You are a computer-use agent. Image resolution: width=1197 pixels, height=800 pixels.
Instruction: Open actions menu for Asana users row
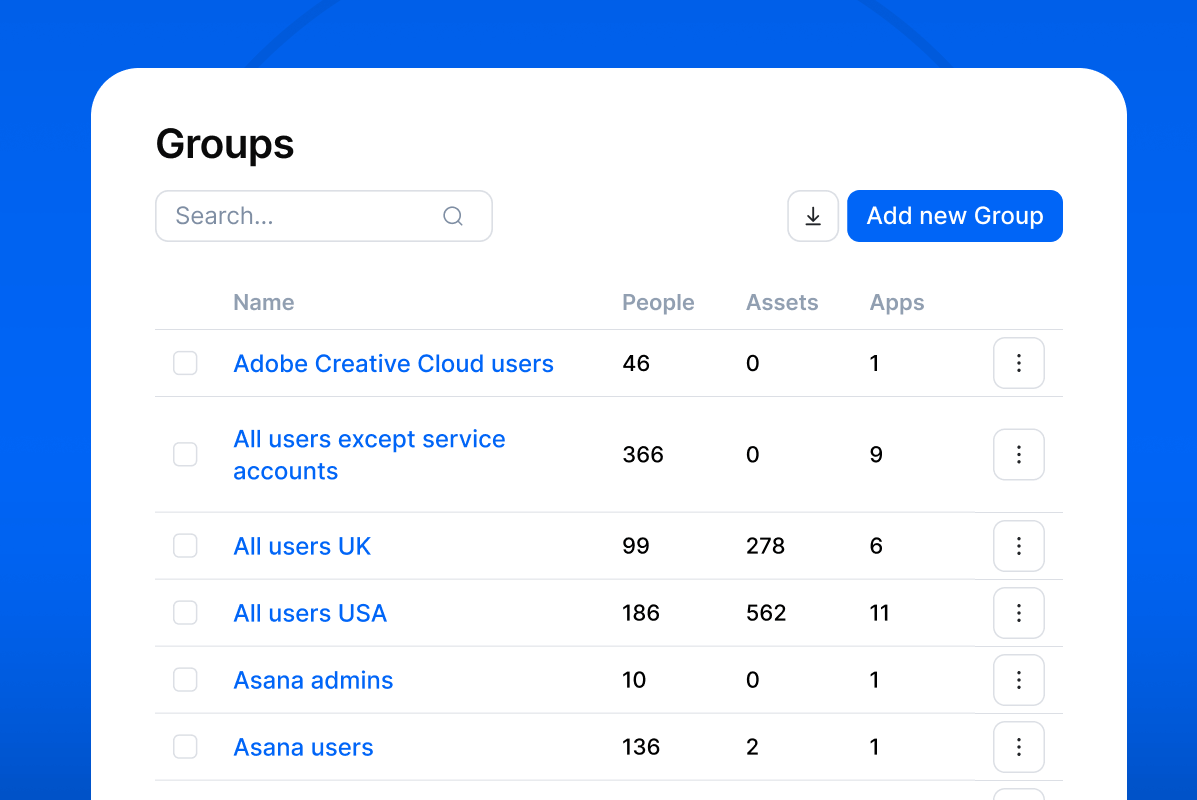[1018, 746]
